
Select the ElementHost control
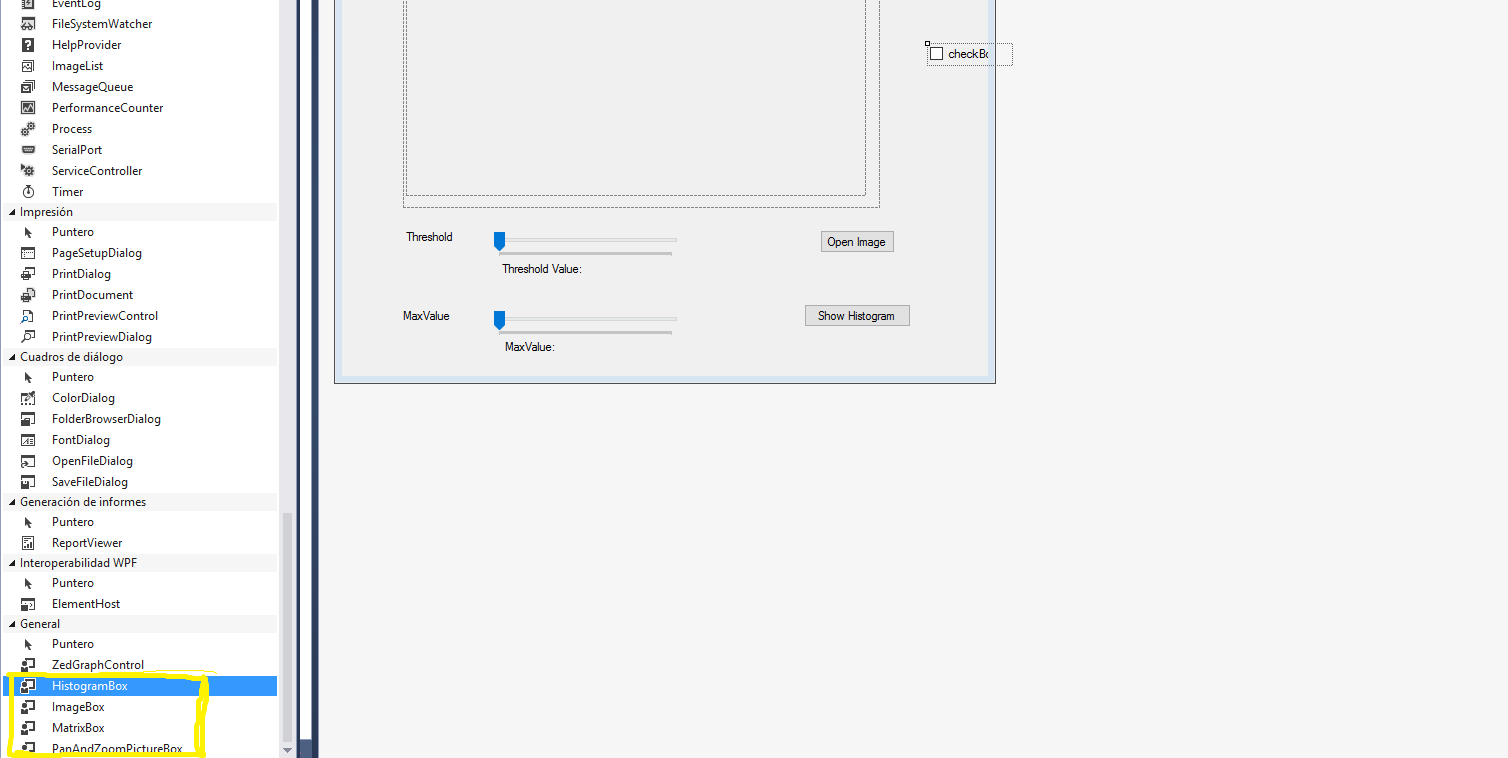pos(85,603)
